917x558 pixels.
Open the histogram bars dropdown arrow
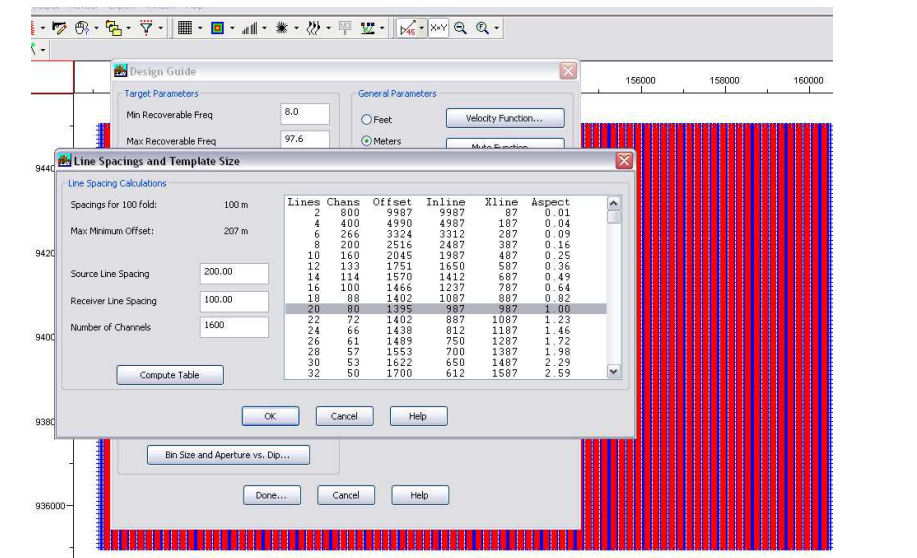264,27
